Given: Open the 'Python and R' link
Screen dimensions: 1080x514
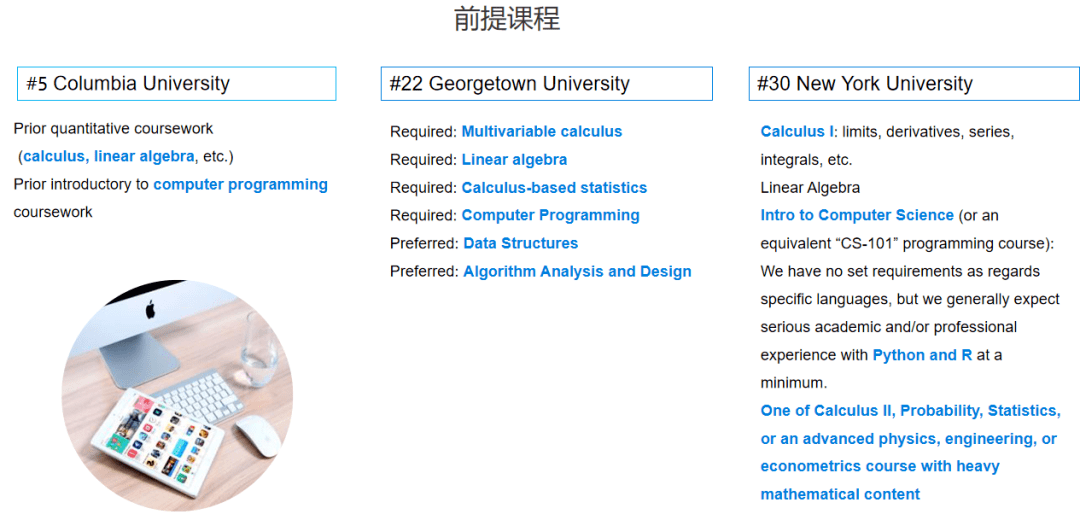Looking at the screenshot, I should tap(922, 355).
